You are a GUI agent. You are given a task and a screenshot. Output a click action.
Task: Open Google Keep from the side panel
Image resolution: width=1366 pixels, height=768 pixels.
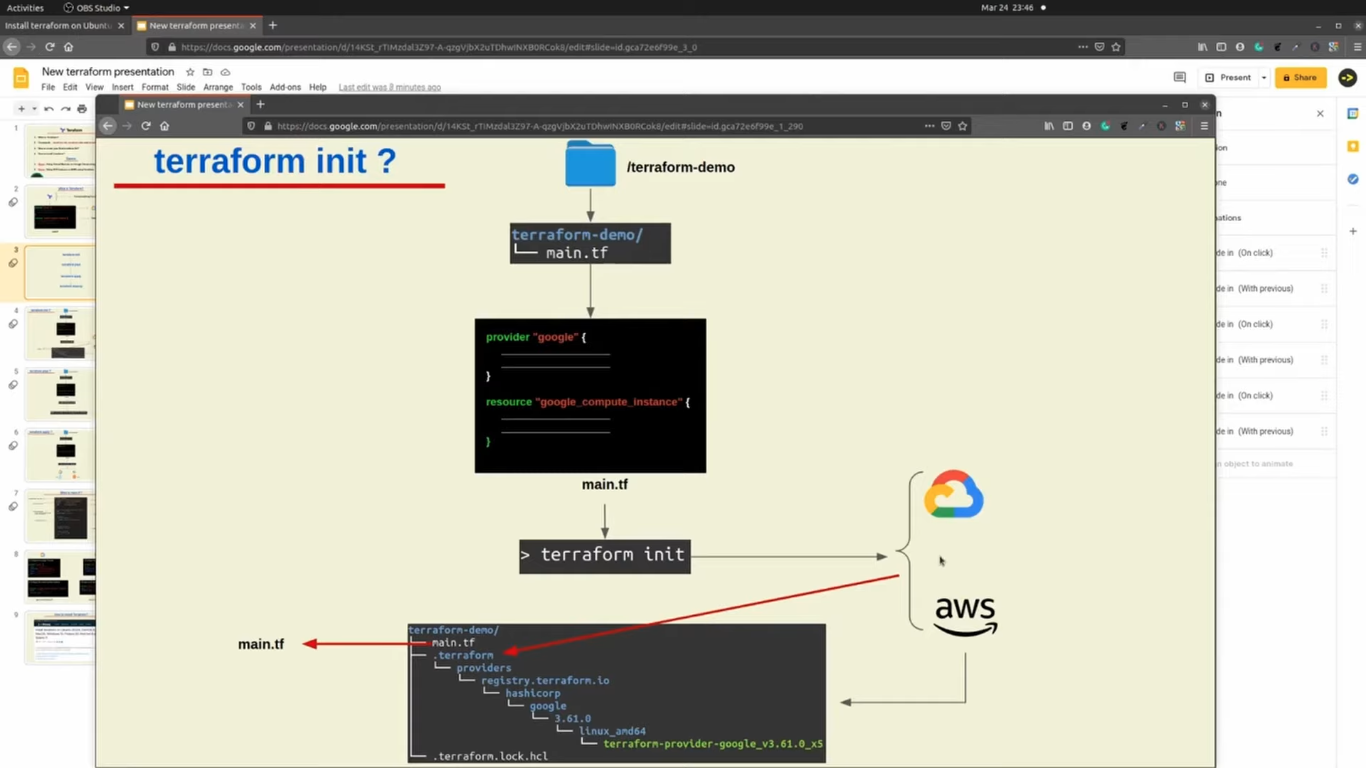pos(1353,146)
